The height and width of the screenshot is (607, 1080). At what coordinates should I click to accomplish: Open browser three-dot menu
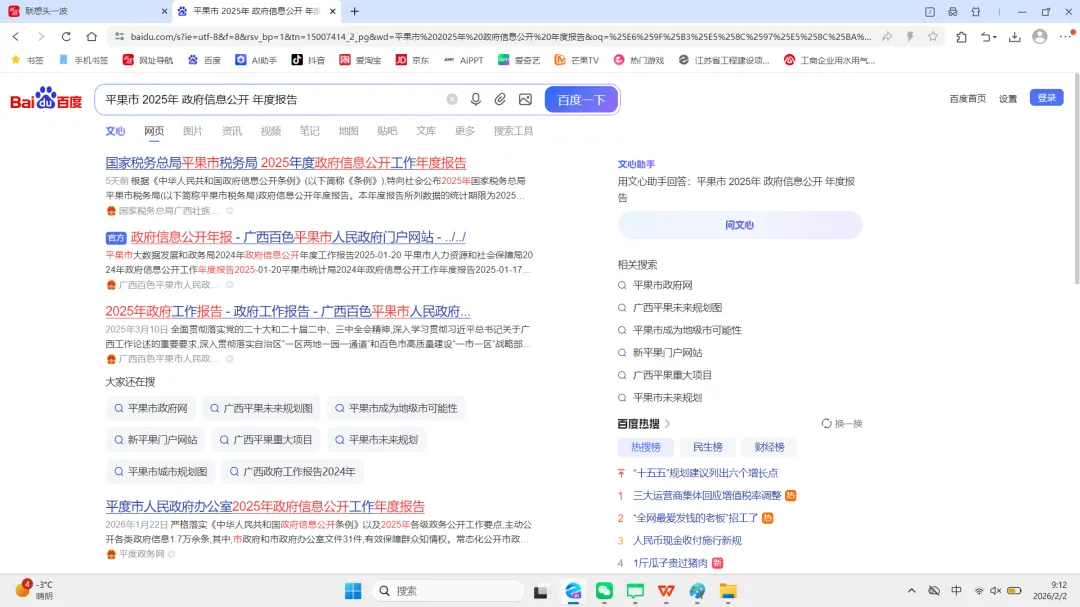1066,37
